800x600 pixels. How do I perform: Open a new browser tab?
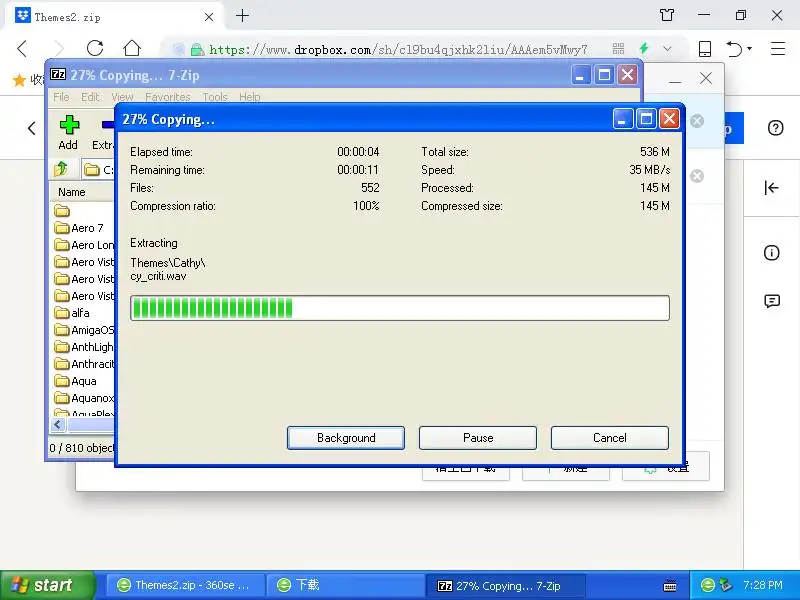tap(242, 16)
